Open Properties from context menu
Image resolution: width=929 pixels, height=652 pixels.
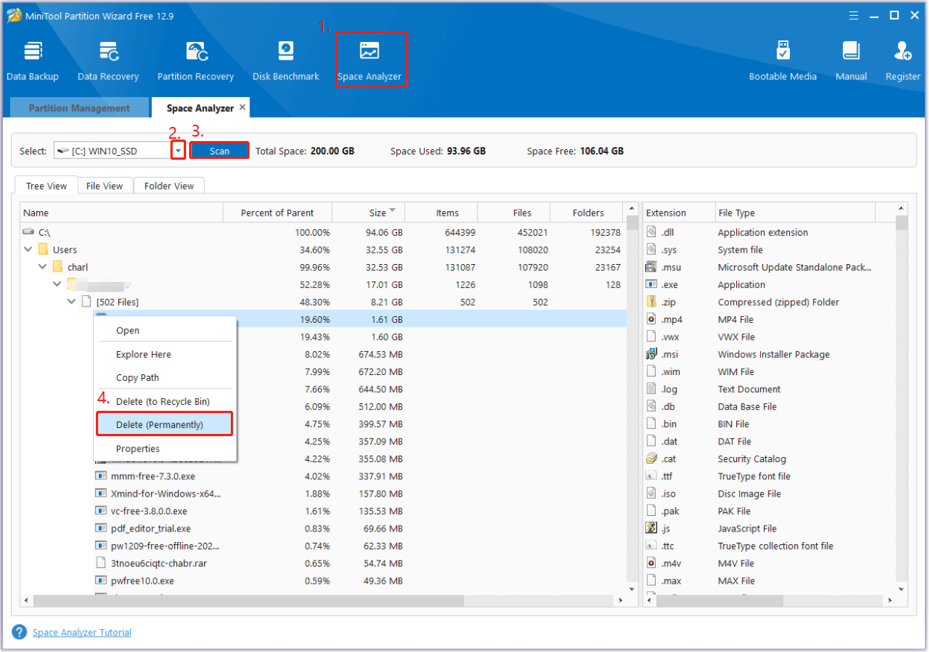coord(165,449)
